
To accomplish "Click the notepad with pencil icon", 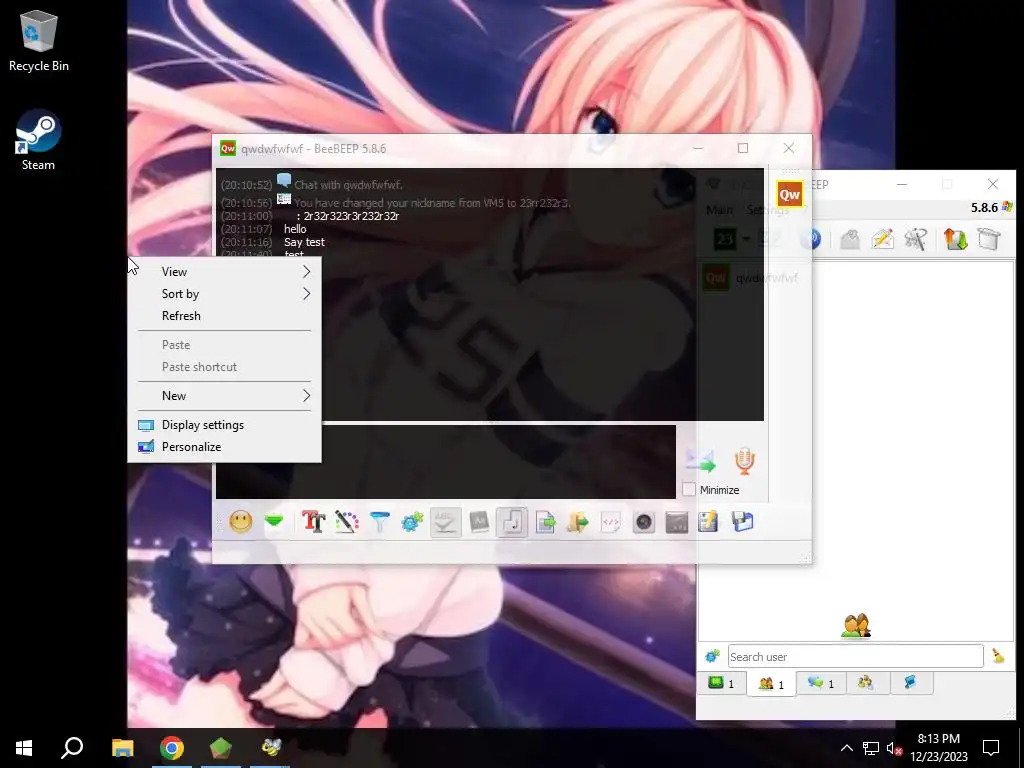I will 709,522.
